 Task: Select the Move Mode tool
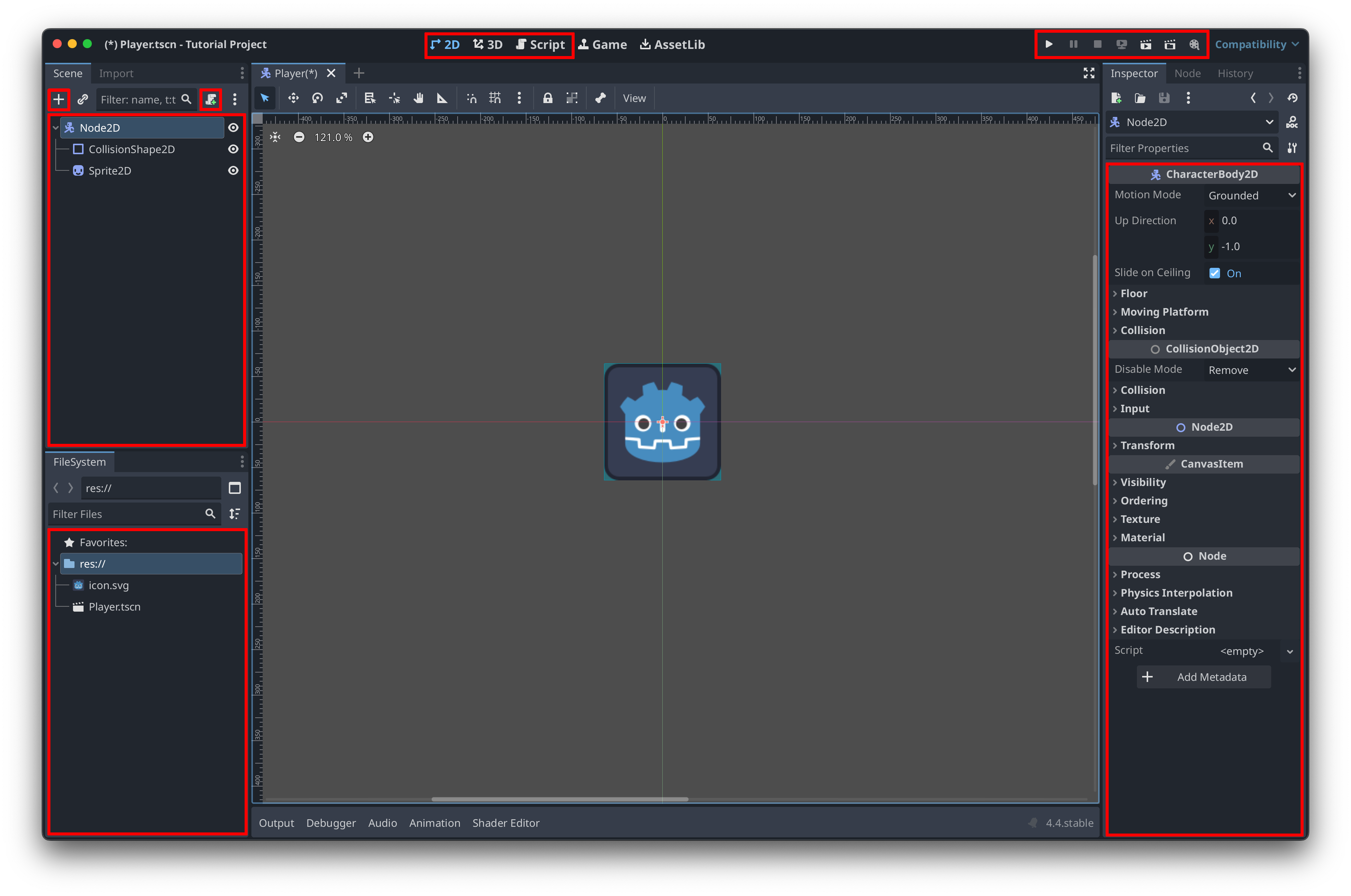point(293,98)
